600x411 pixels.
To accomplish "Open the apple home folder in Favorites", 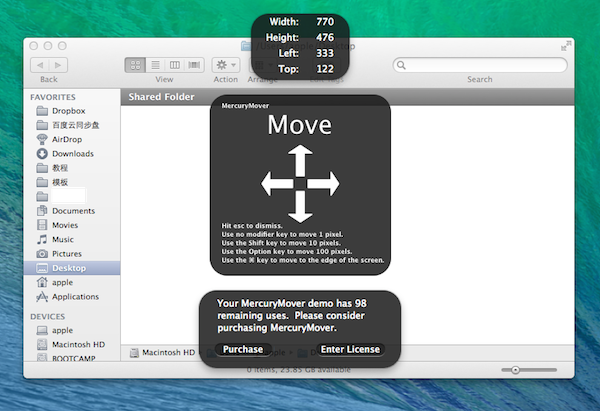I will (x=72, y=282).
